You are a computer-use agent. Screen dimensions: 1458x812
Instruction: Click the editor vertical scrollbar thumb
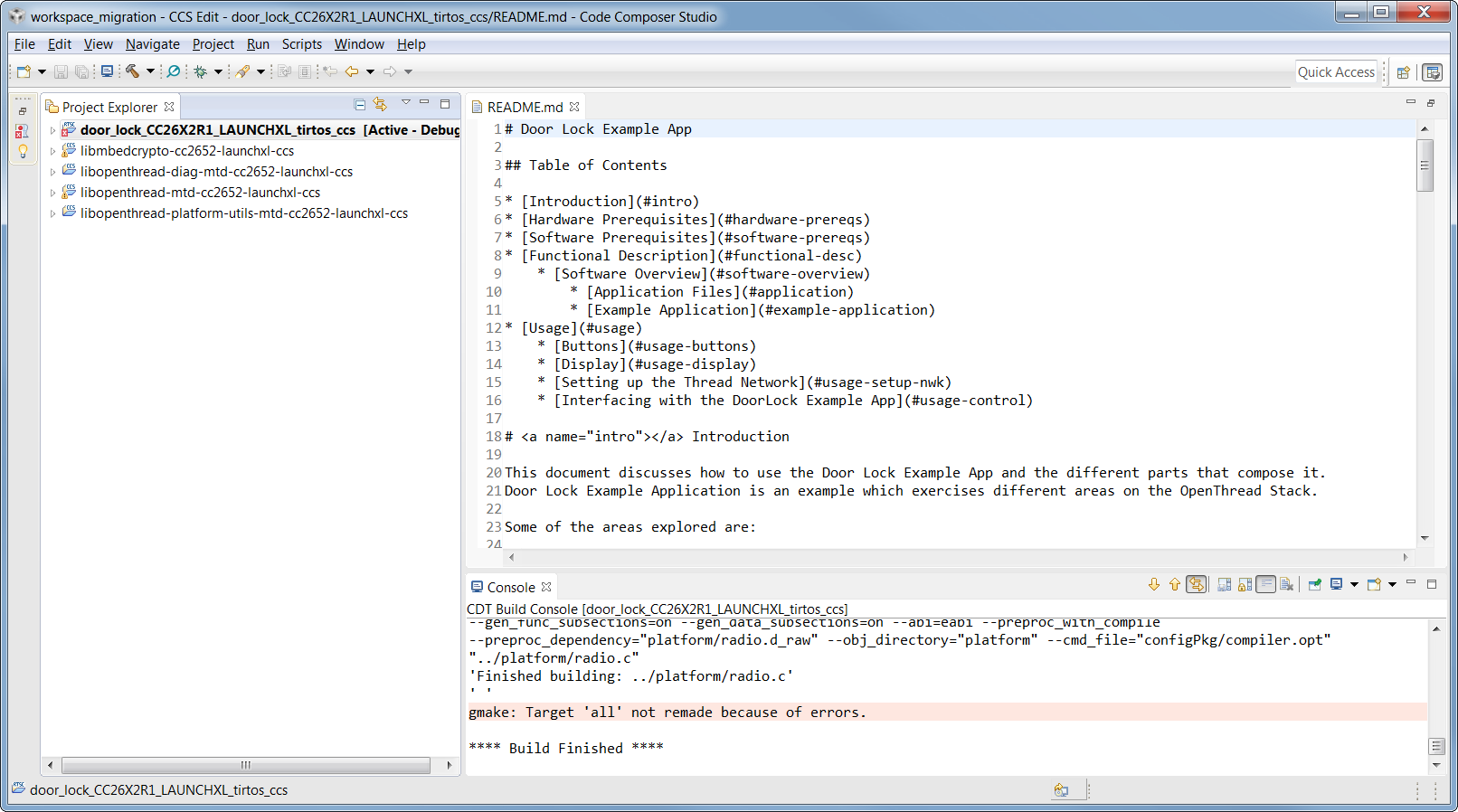pos(1425,165)
